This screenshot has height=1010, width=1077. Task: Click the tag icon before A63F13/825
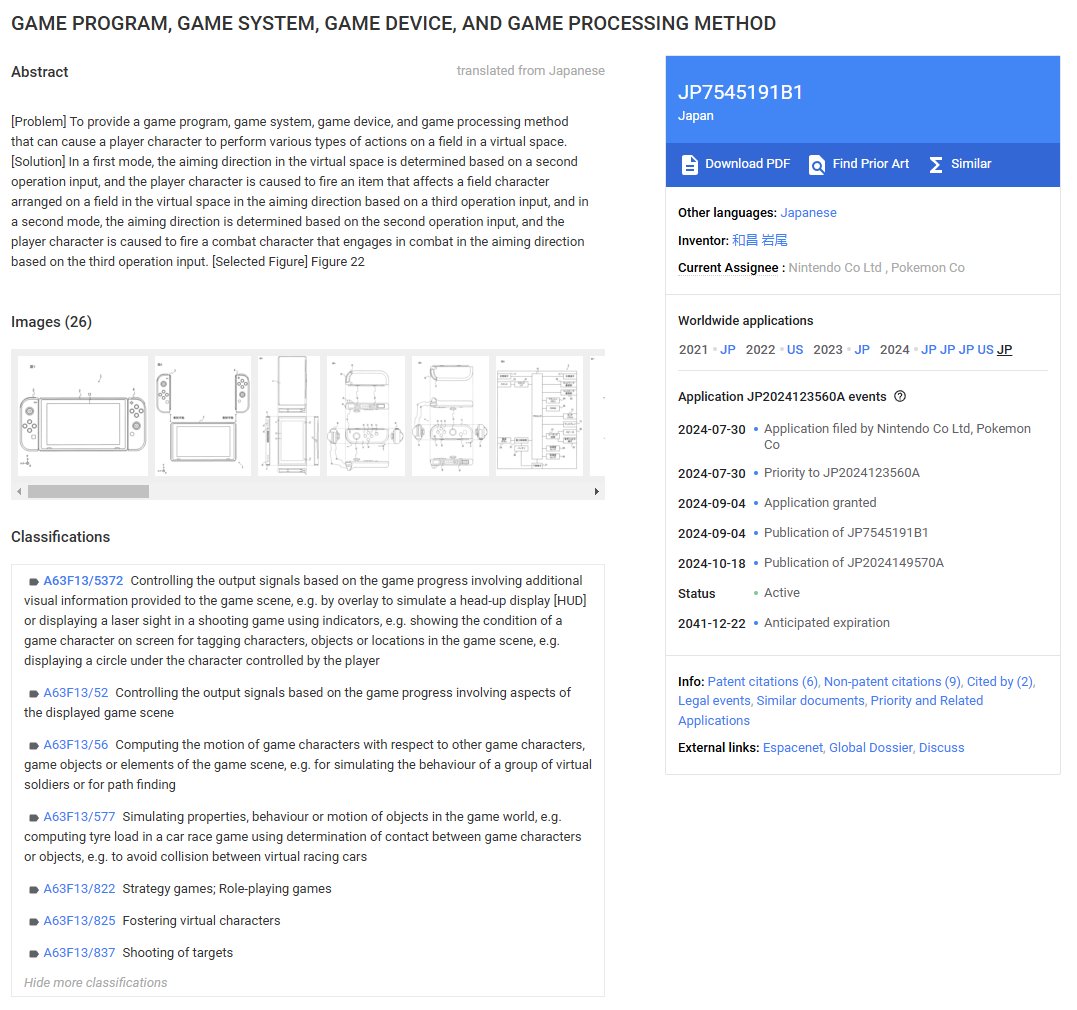(34, 922)
